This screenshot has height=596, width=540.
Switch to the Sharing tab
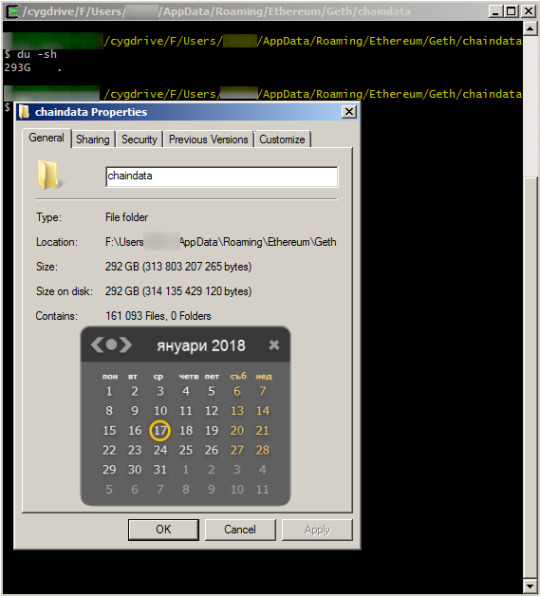coord(93,139)
